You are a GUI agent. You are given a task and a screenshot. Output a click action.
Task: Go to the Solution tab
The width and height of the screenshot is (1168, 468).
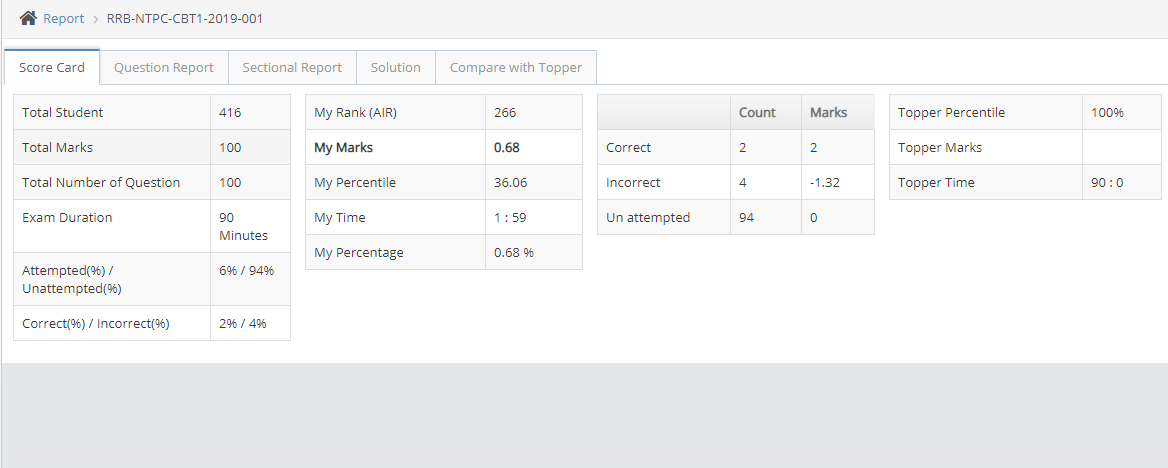[395, 68]
